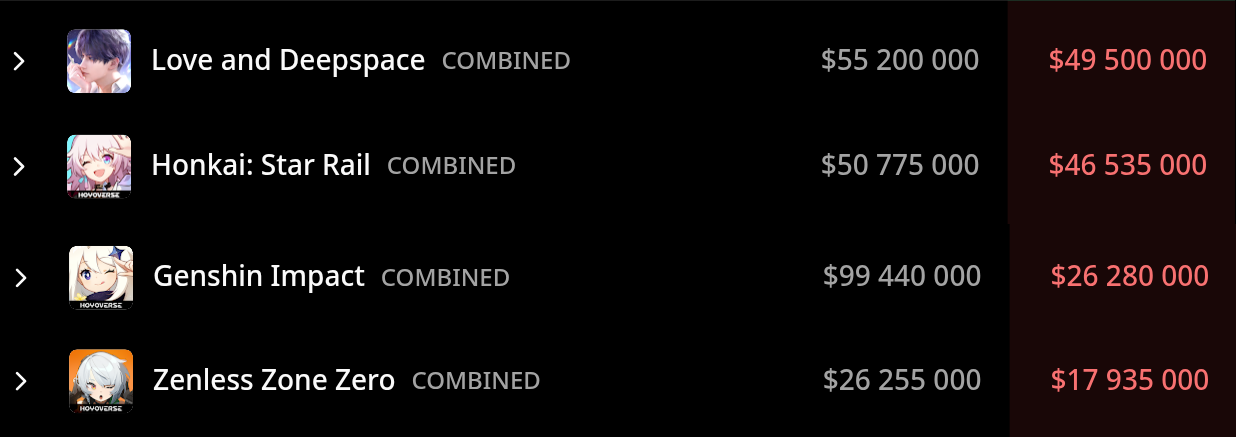Open the Love and Deepspace title
This screenshot has width=1236, height=437.
(288, 61)
